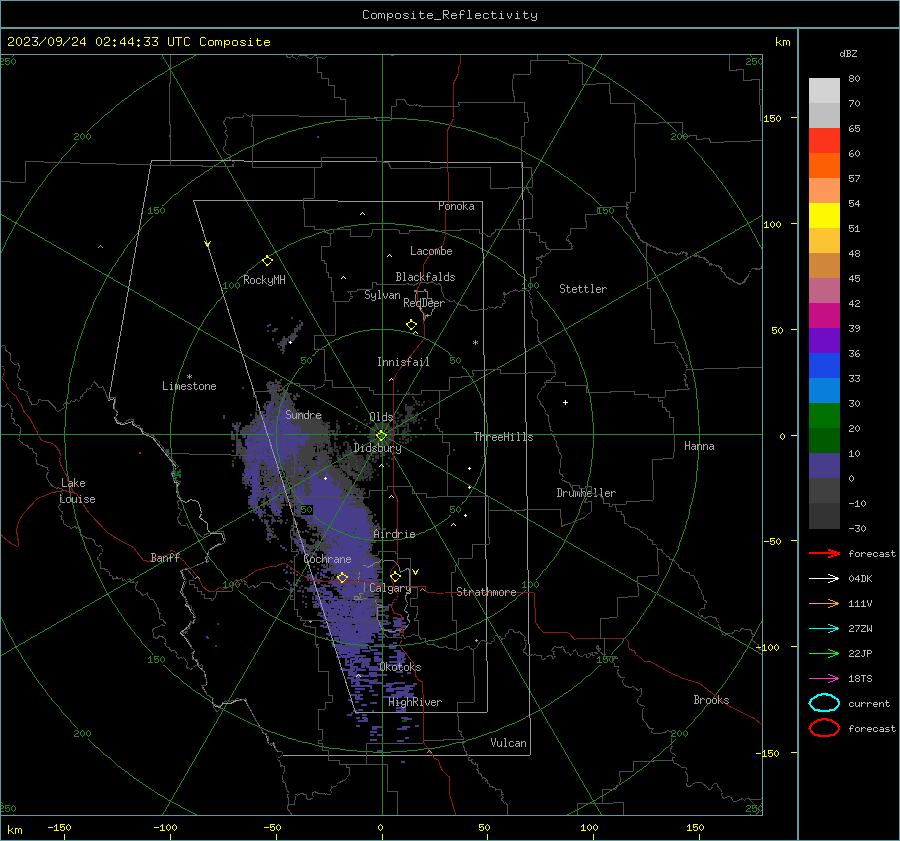Click the Okotoks label
900x841 pixels.
[400, 667]
